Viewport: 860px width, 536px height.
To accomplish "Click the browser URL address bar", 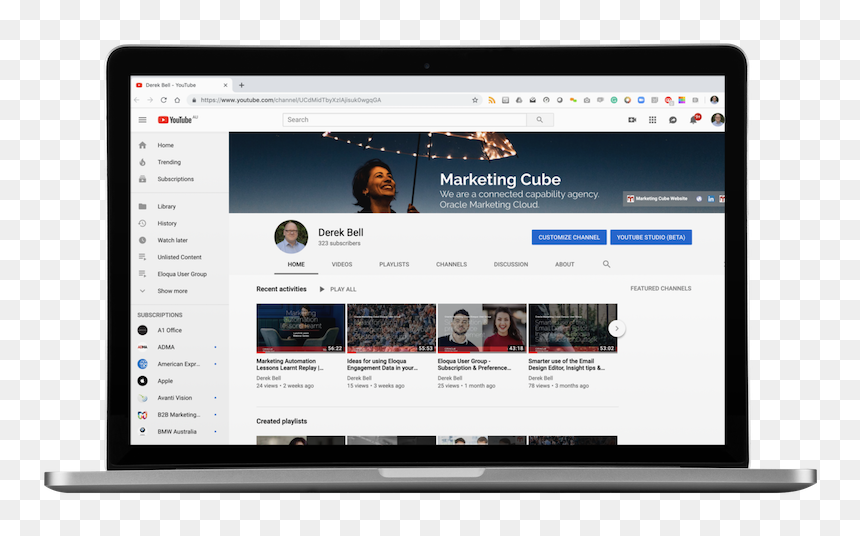I will point(333,100).
